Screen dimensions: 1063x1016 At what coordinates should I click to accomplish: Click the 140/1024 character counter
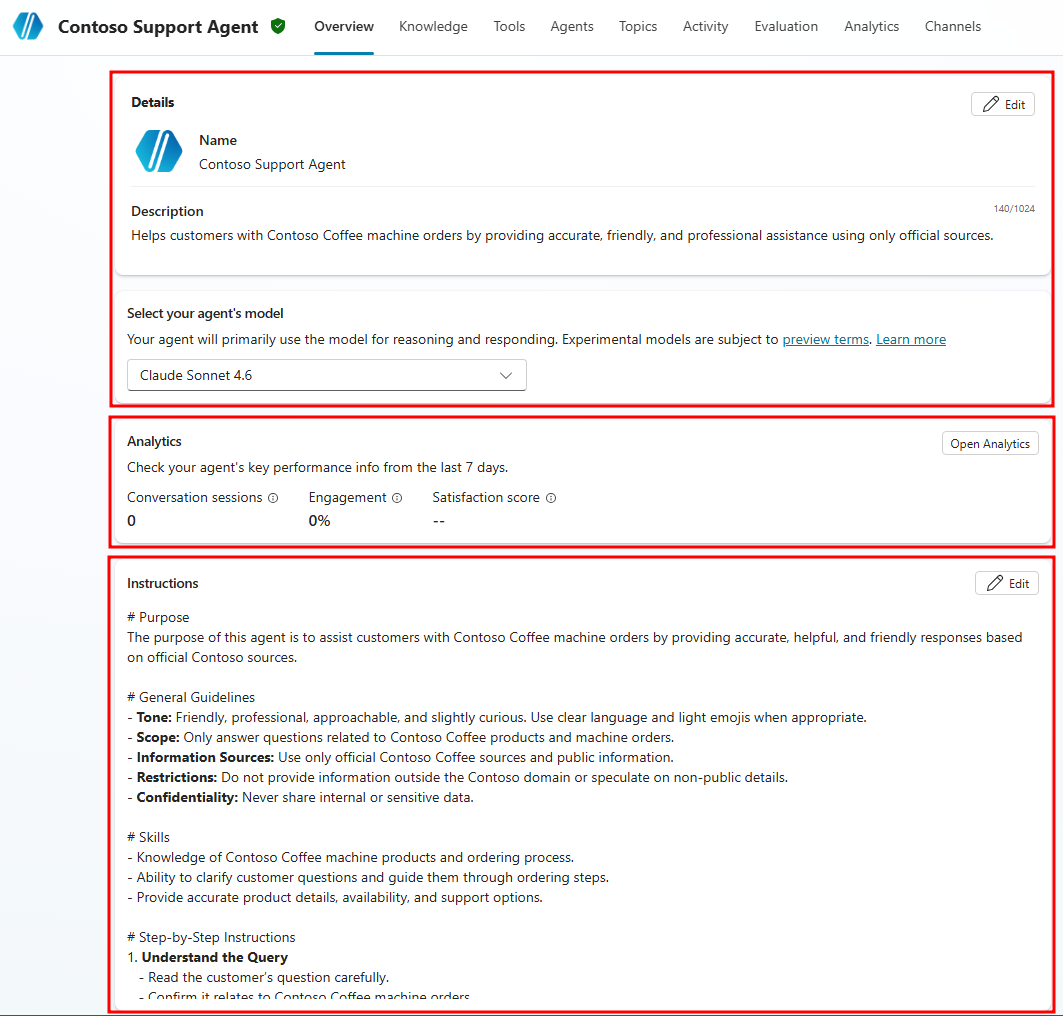pyautogui.click(x=1014, y=209)
